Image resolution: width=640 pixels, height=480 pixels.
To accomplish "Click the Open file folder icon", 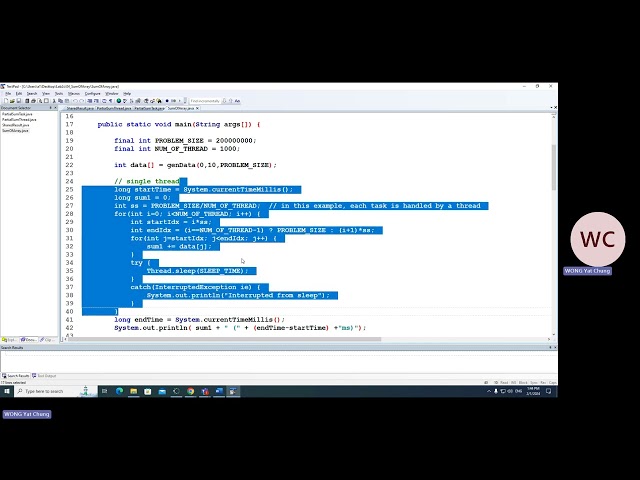I will 12,101.
